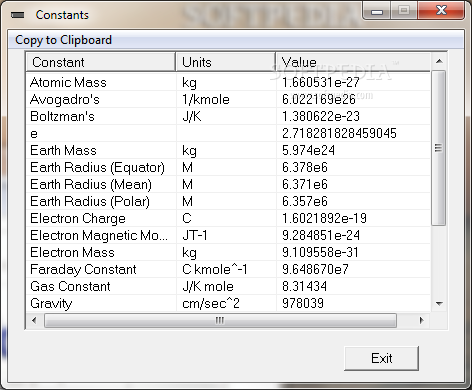Click the value 8.31434

point(304,286)
